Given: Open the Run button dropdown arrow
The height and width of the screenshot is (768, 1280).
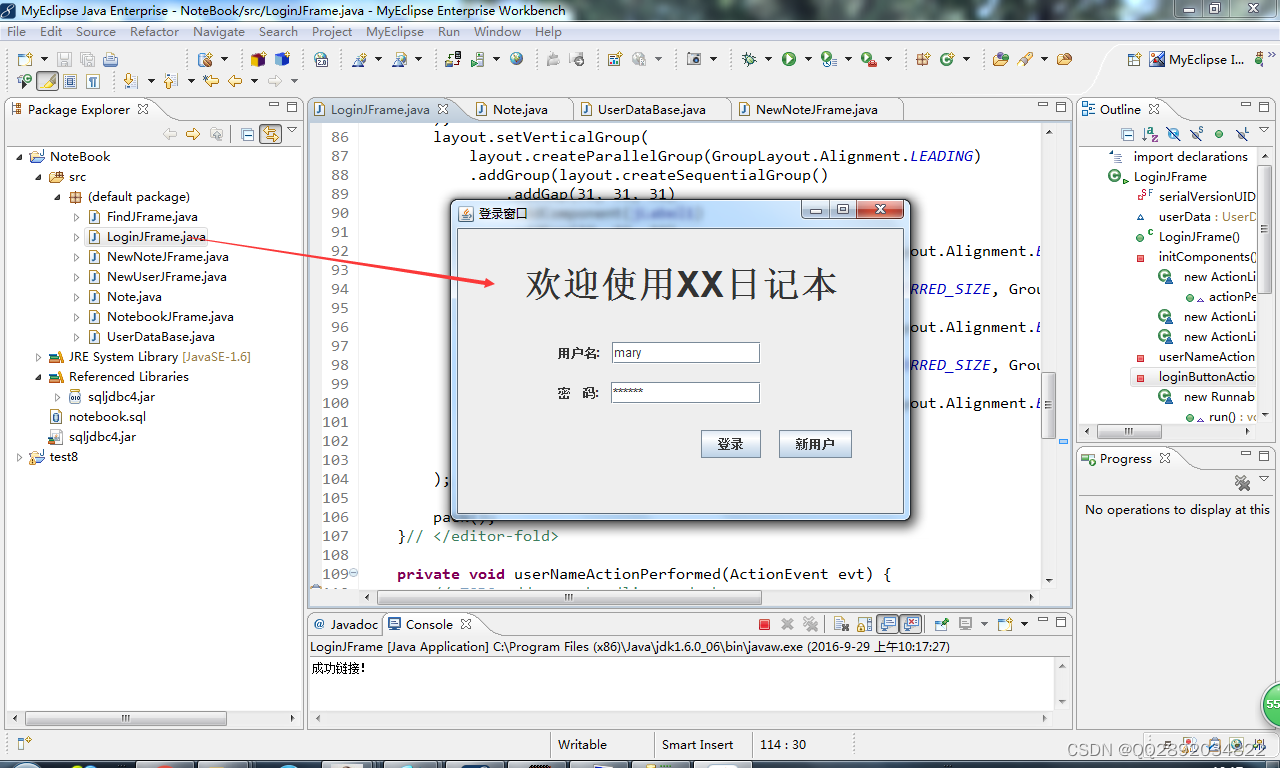Looking at the screenshot, I should tap(808, 58).
